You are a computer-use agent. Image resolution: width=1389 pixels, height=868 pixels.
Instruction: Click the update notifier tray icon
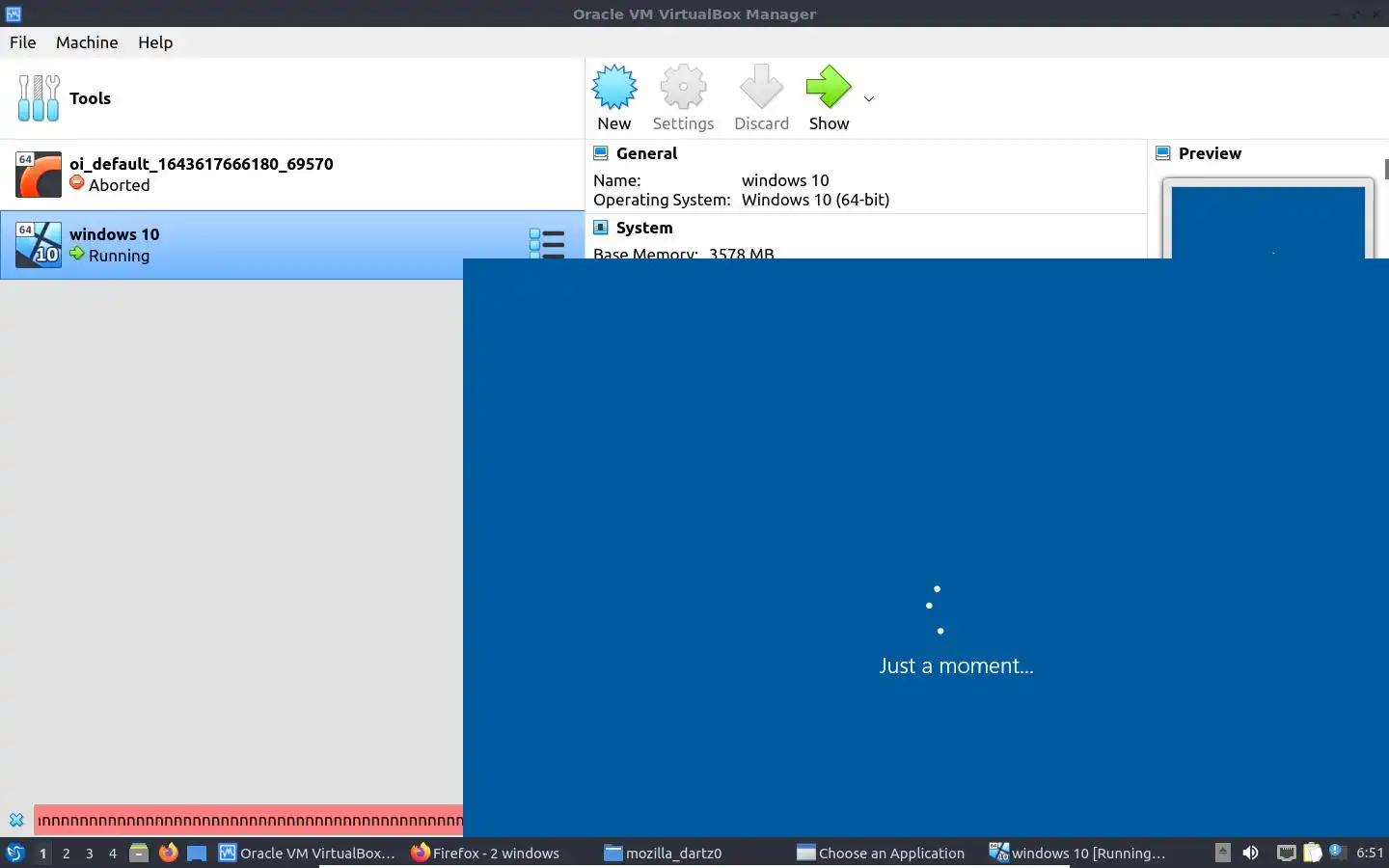click(1337, 851)
